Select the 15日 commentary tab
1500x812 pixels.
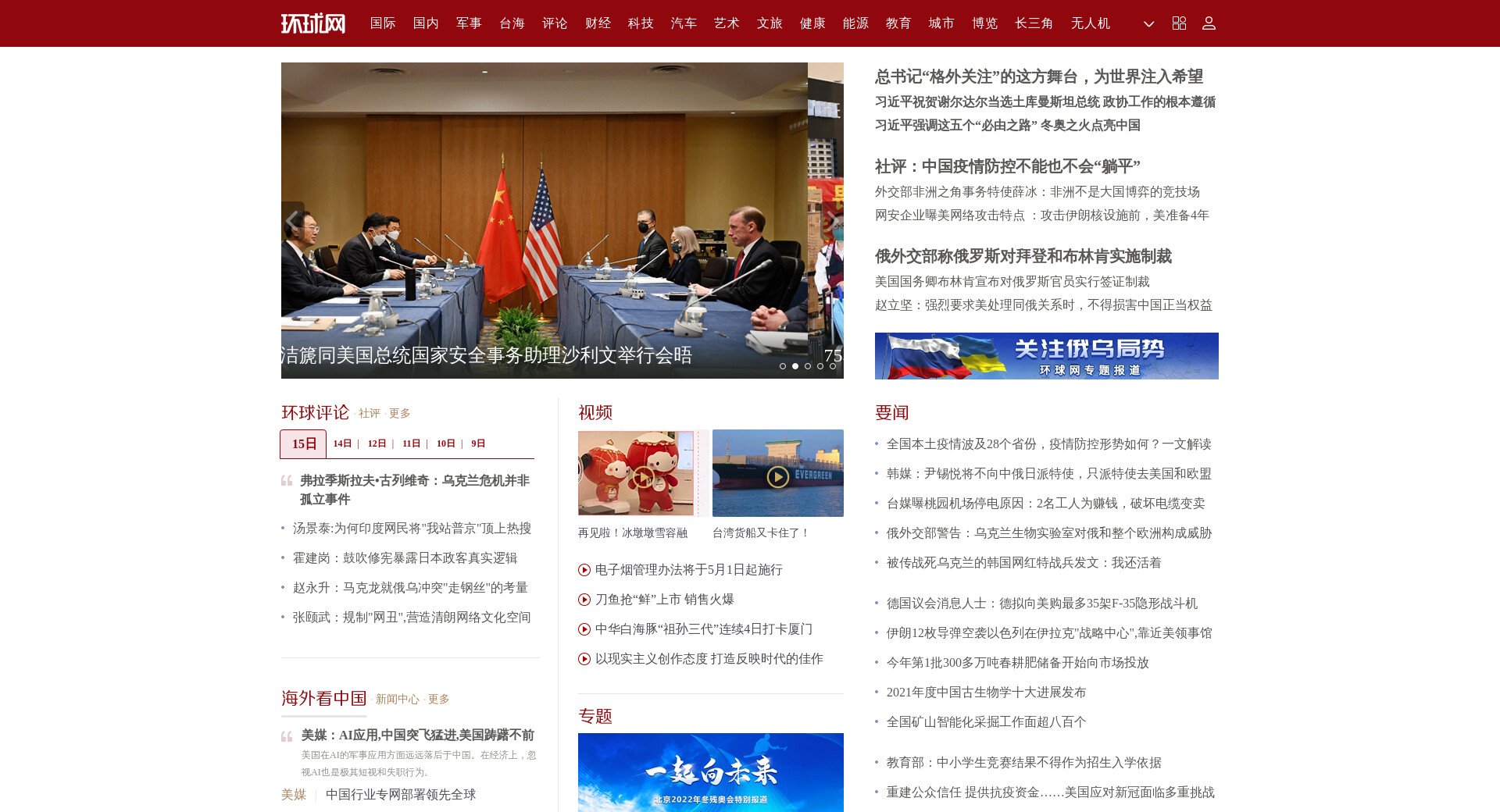pyautogui.click(x=304, y=444)
